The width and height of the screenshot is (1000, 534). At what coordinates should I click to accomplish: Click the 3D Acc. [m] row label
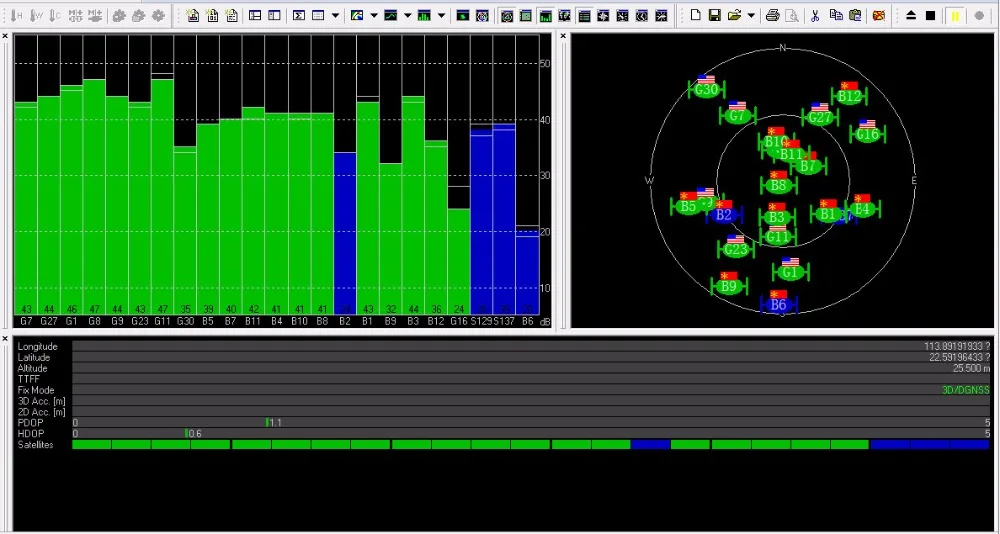41,401
